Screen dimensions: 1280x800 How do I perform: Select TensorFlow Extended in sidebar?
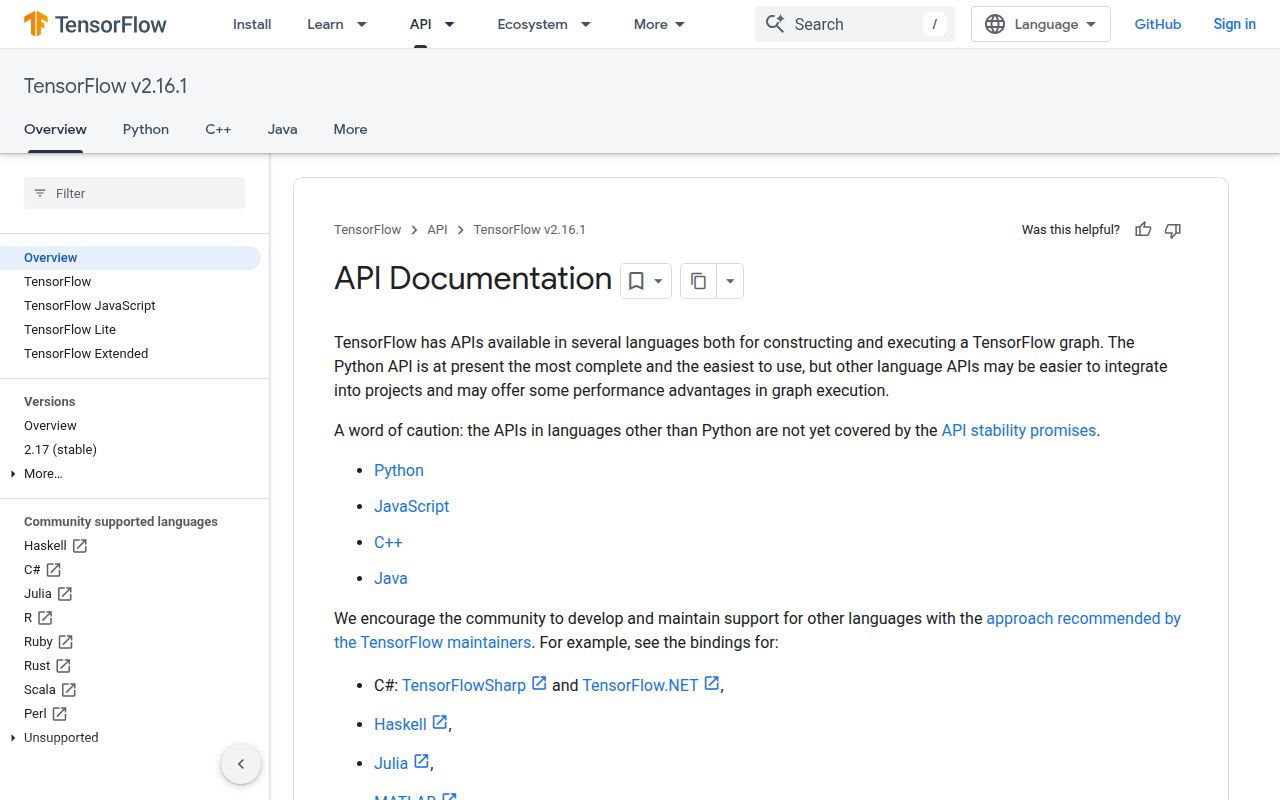click(x=86, y=354)
